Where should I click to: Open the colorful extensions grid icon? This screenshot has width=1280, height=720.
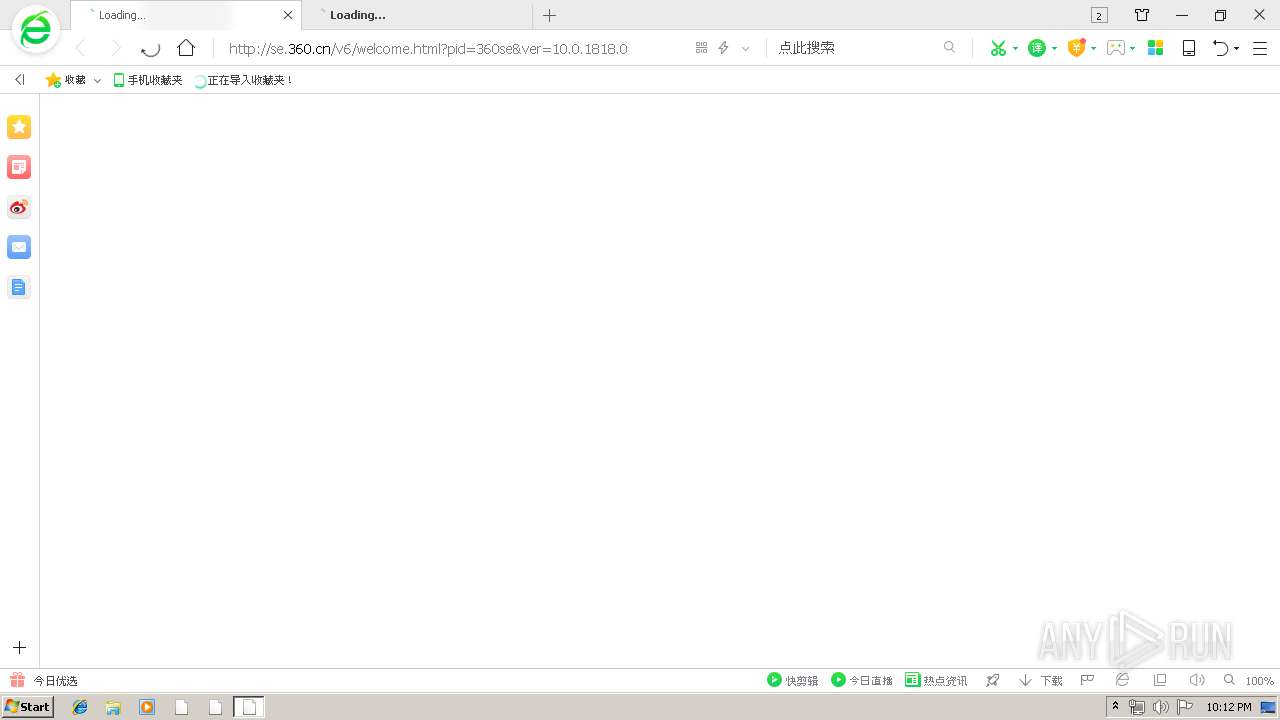coord(1156,48)
